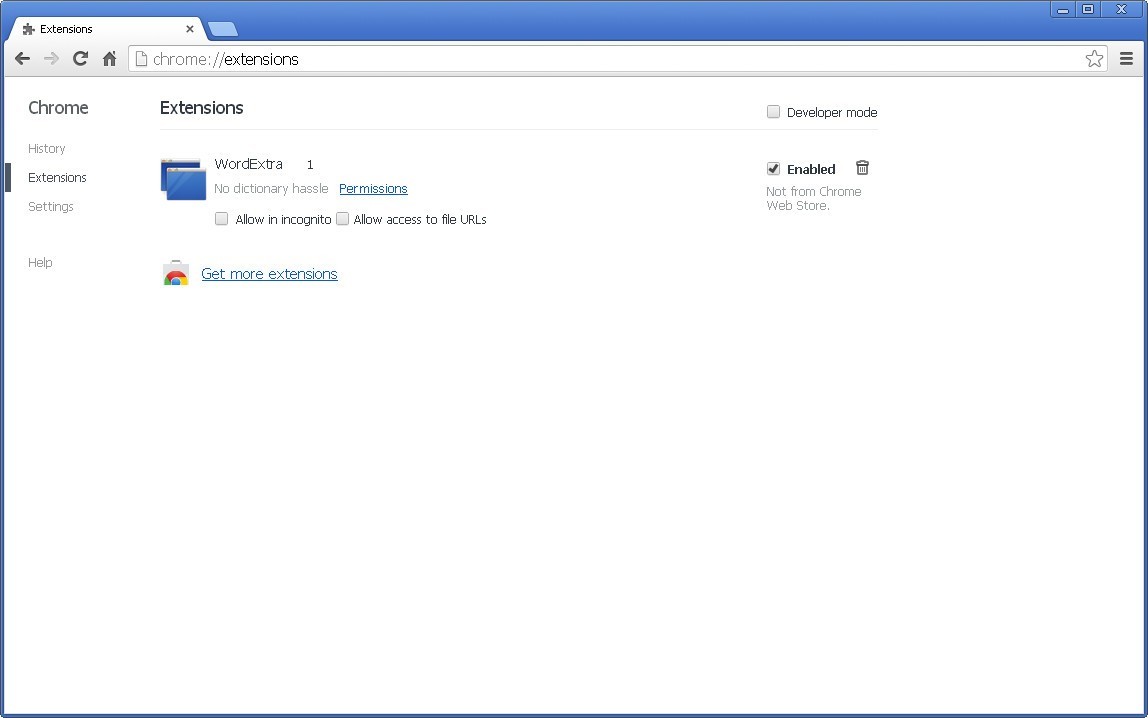Open the Chrome menu via hamburger icon
The image size is (1148, 718).
click(1126, 58)
